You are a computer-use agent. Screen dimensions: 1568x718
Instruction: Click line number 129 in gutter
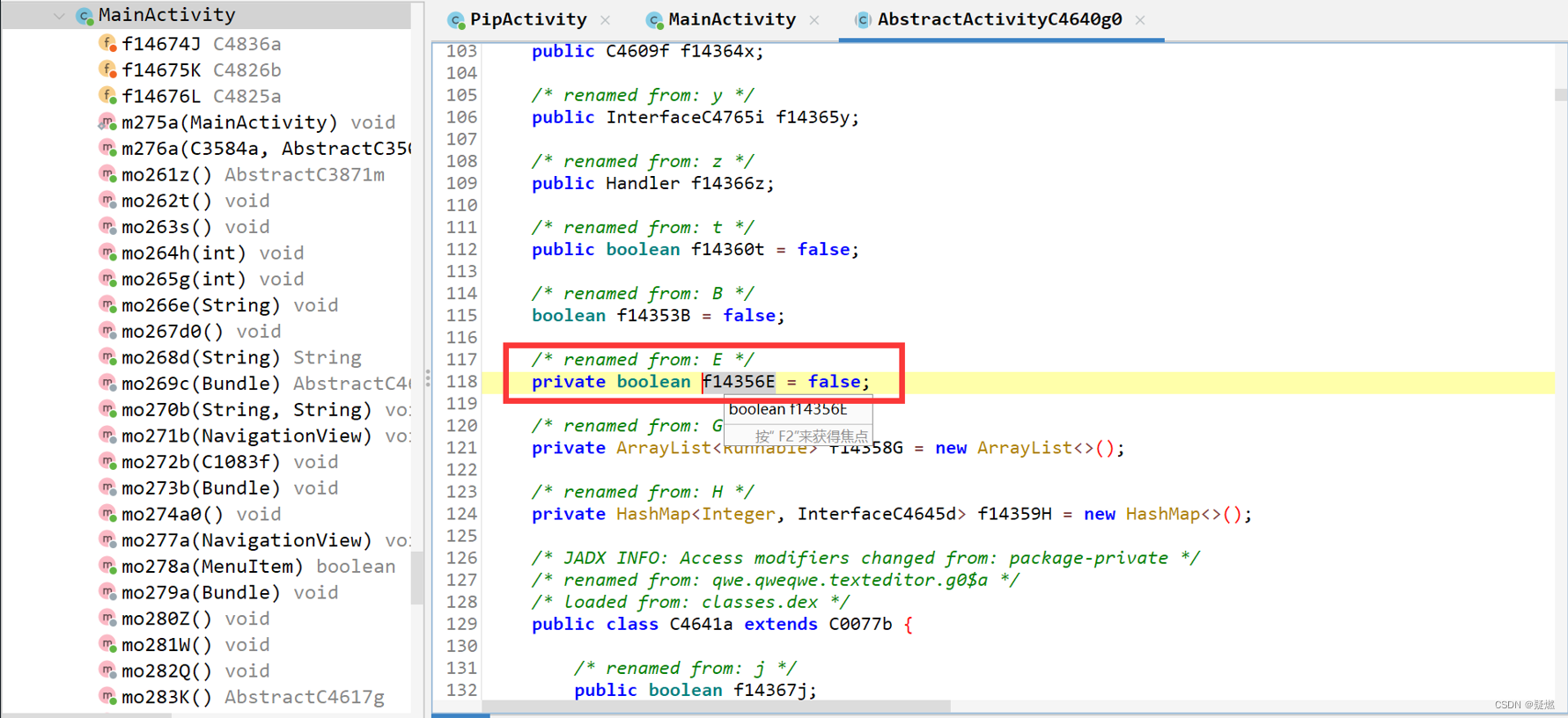[x=461, y=624]
